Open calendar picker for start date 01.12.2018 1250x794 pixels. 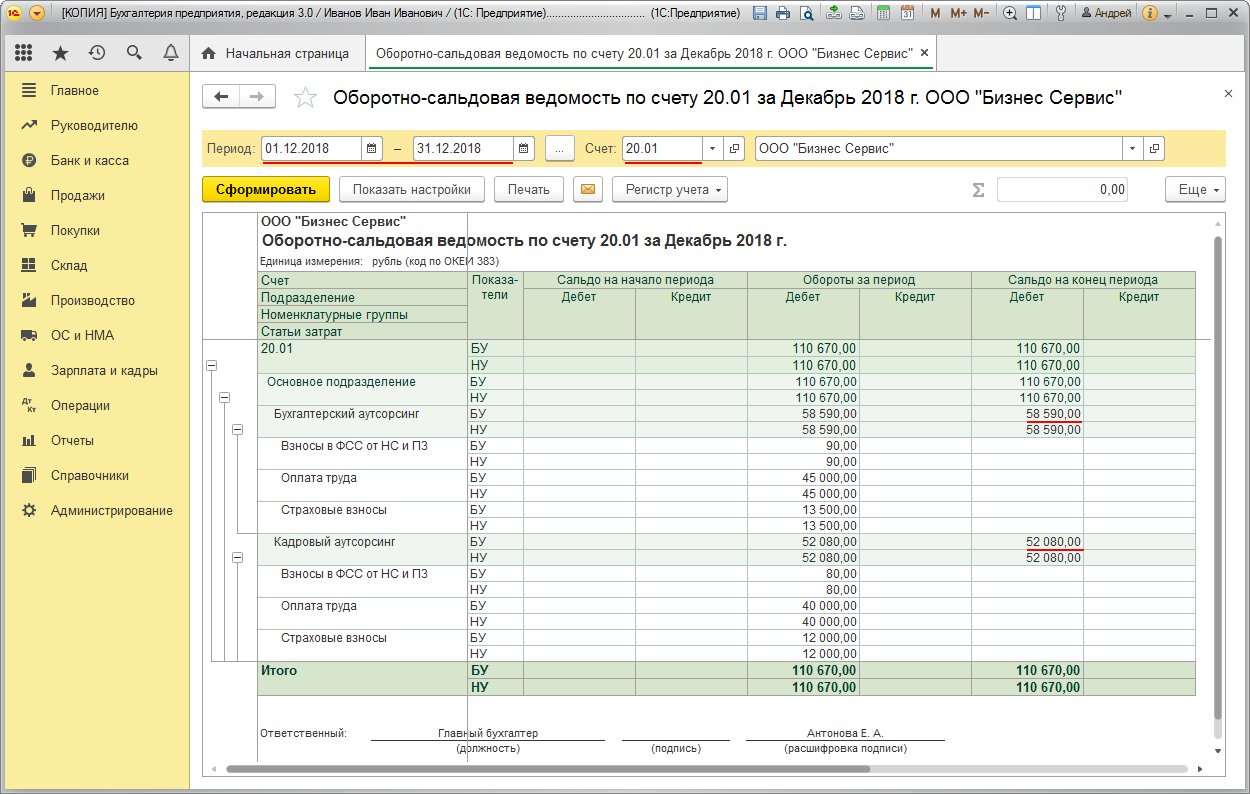(x=372, y=149)
